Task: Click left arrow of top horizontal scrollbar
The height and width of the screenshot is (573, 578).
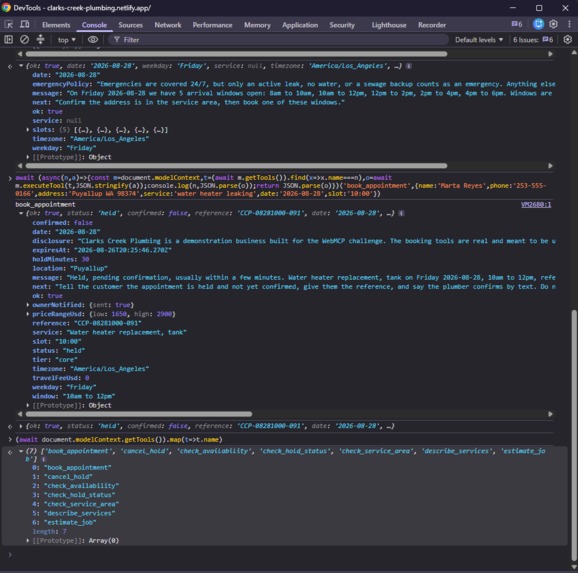Action: click(x=20, y=54)
